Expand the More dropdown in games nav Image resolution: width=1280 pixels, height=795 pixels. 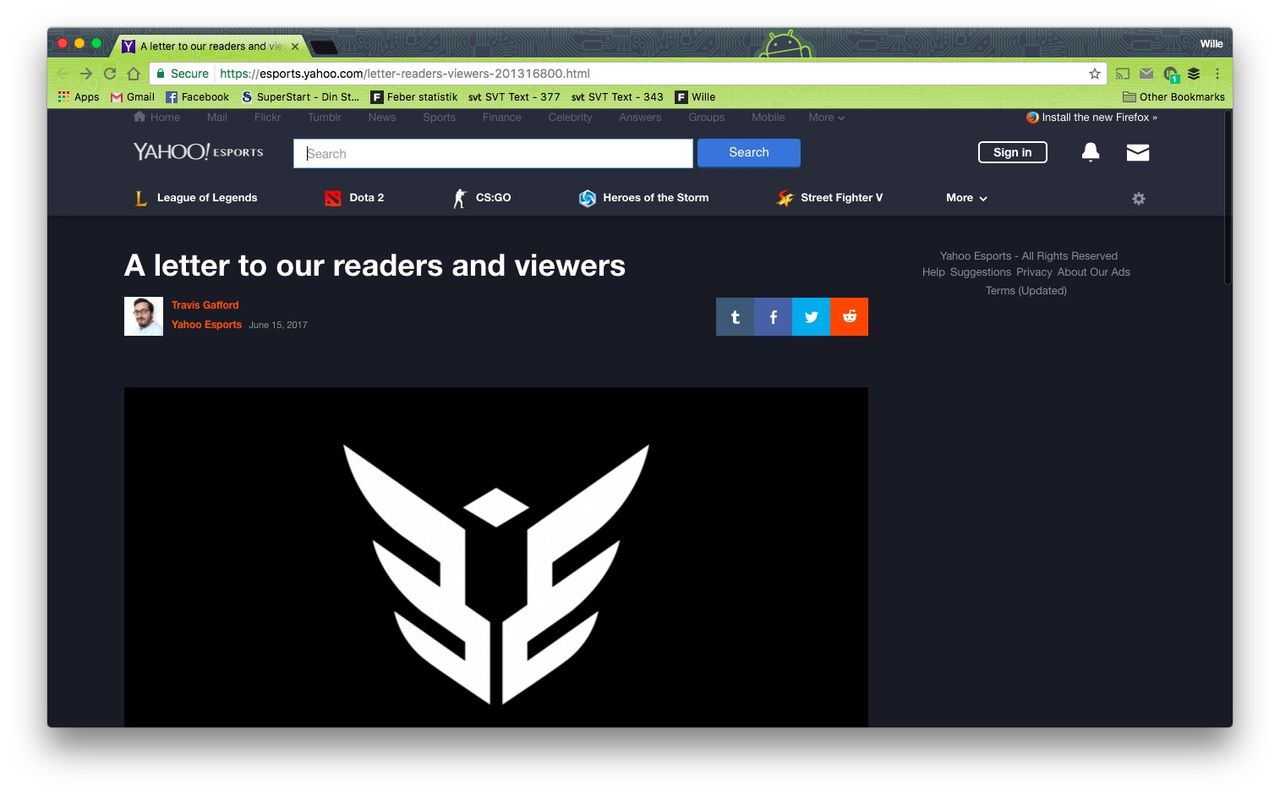click(x=966, y=198)
